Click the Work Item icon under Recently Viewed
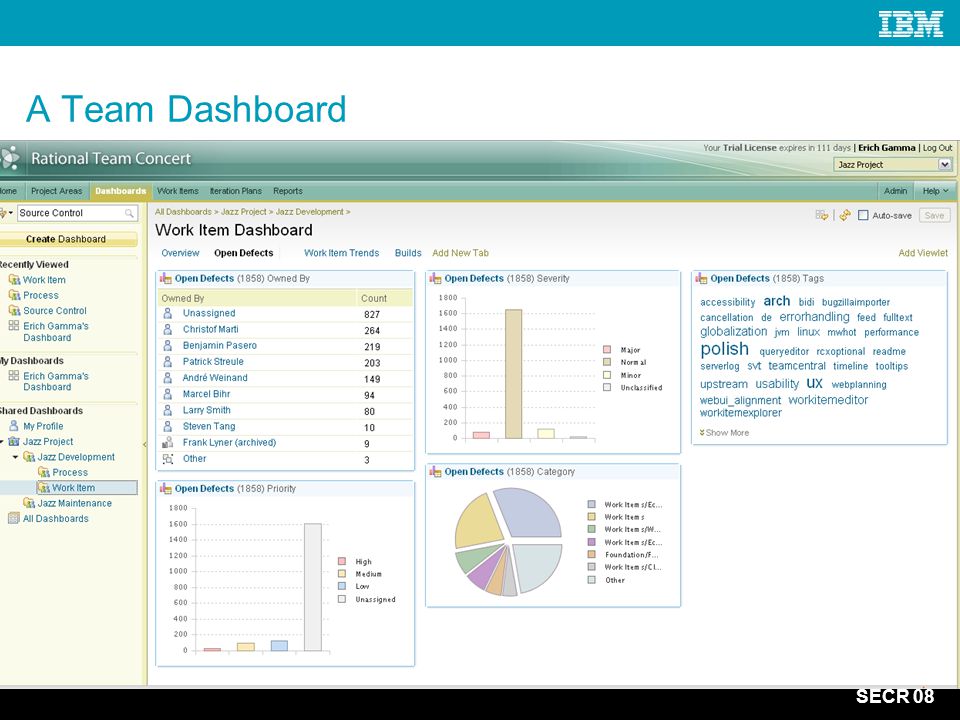 click(x=14, y=280)
